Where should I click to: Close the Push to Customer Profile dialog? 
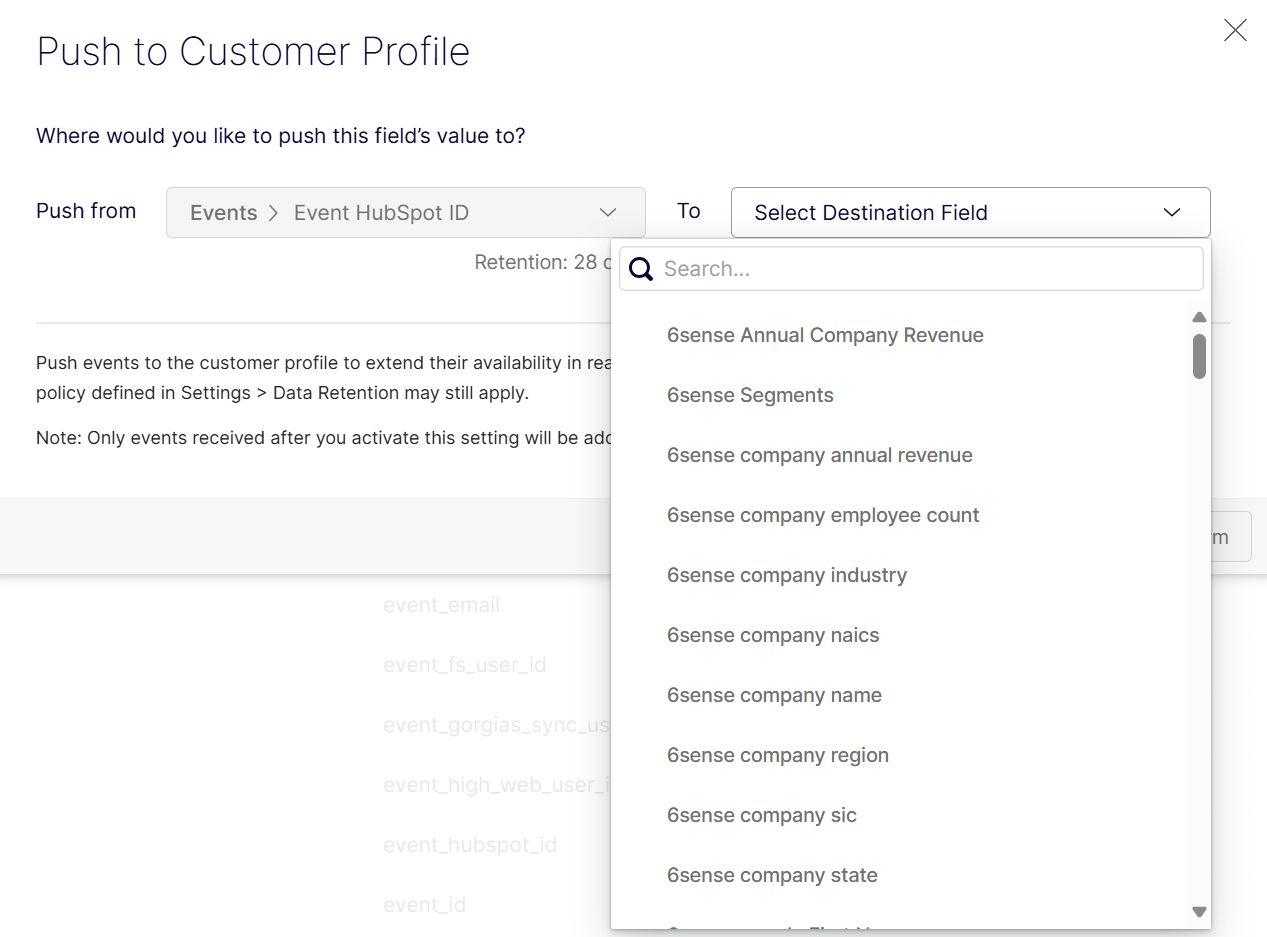[1235, 31]
